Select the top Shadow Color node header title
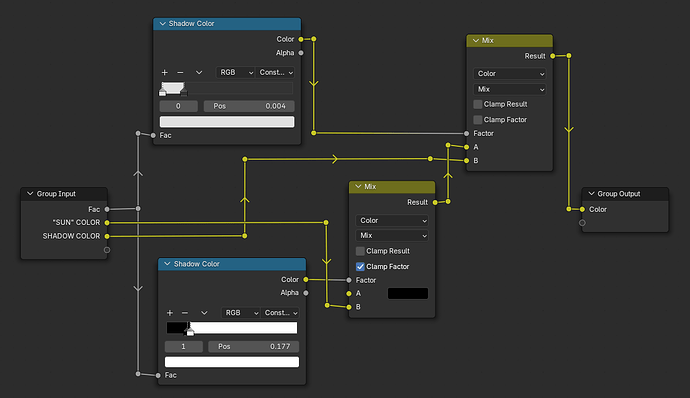Viewport: 690px width, 398px height. pyautogui.click(x=191, y=23)
